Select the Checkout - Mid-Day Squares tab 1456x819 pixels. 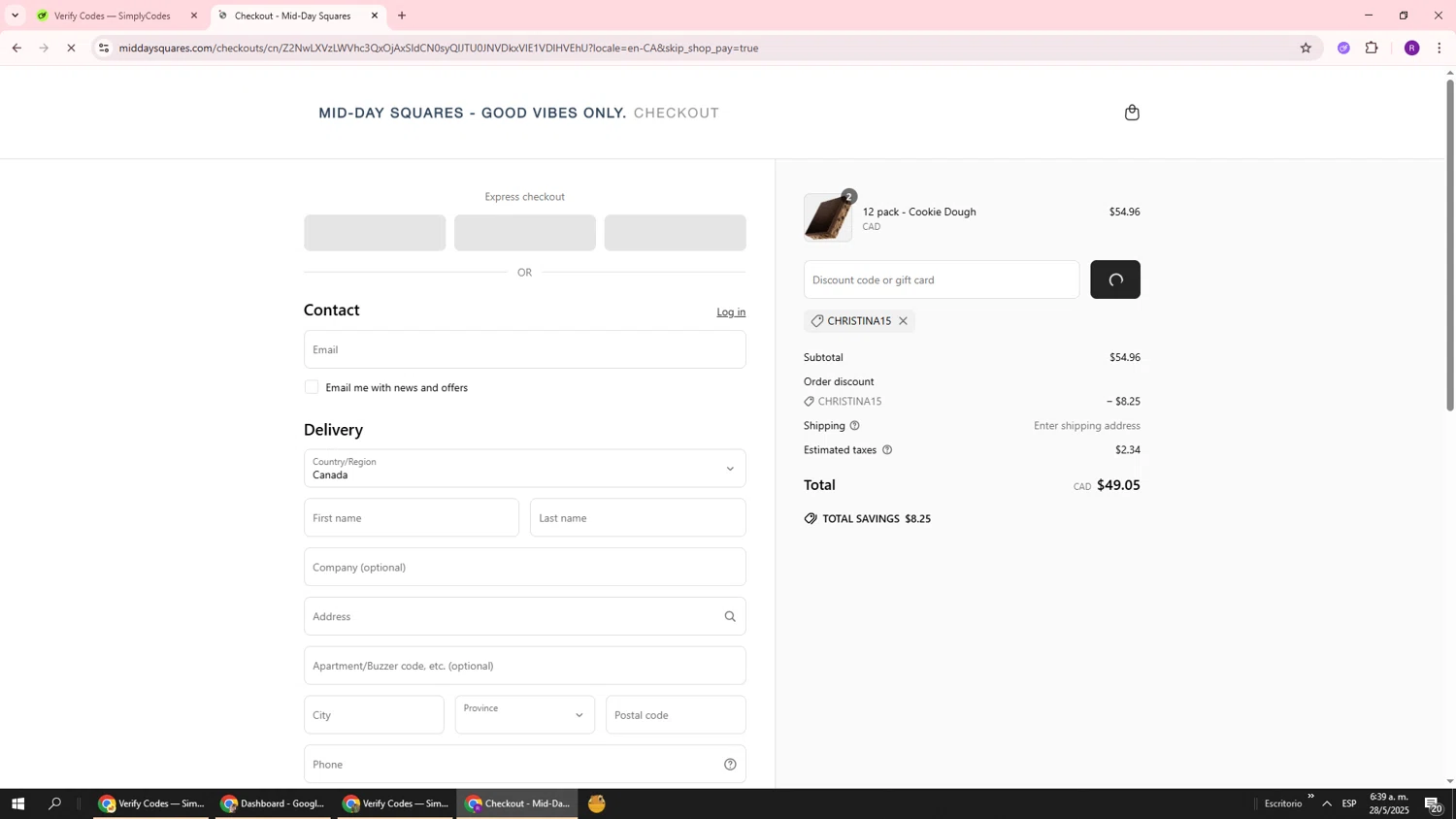292,16
